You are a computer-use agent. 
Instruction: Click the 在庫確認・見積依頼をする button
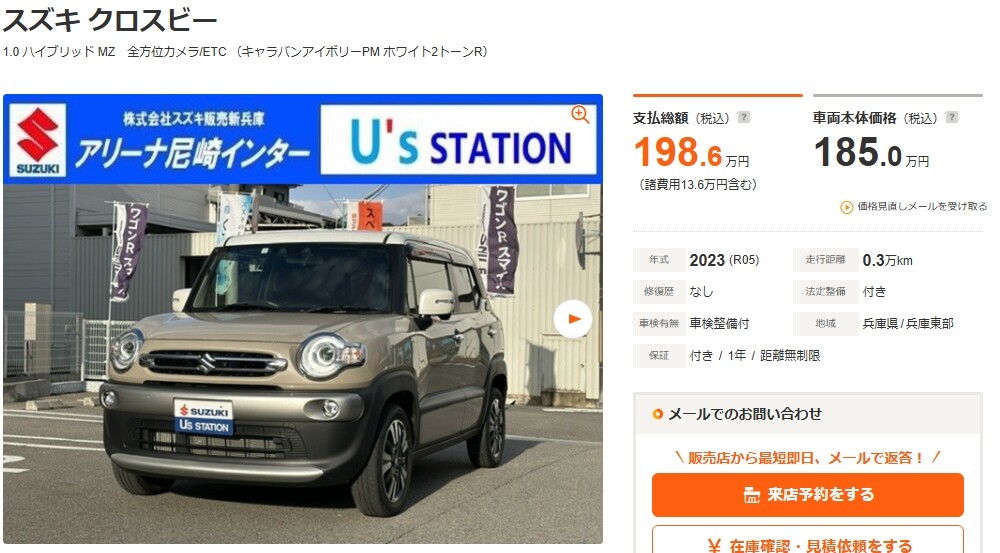[x=807, y=540]
